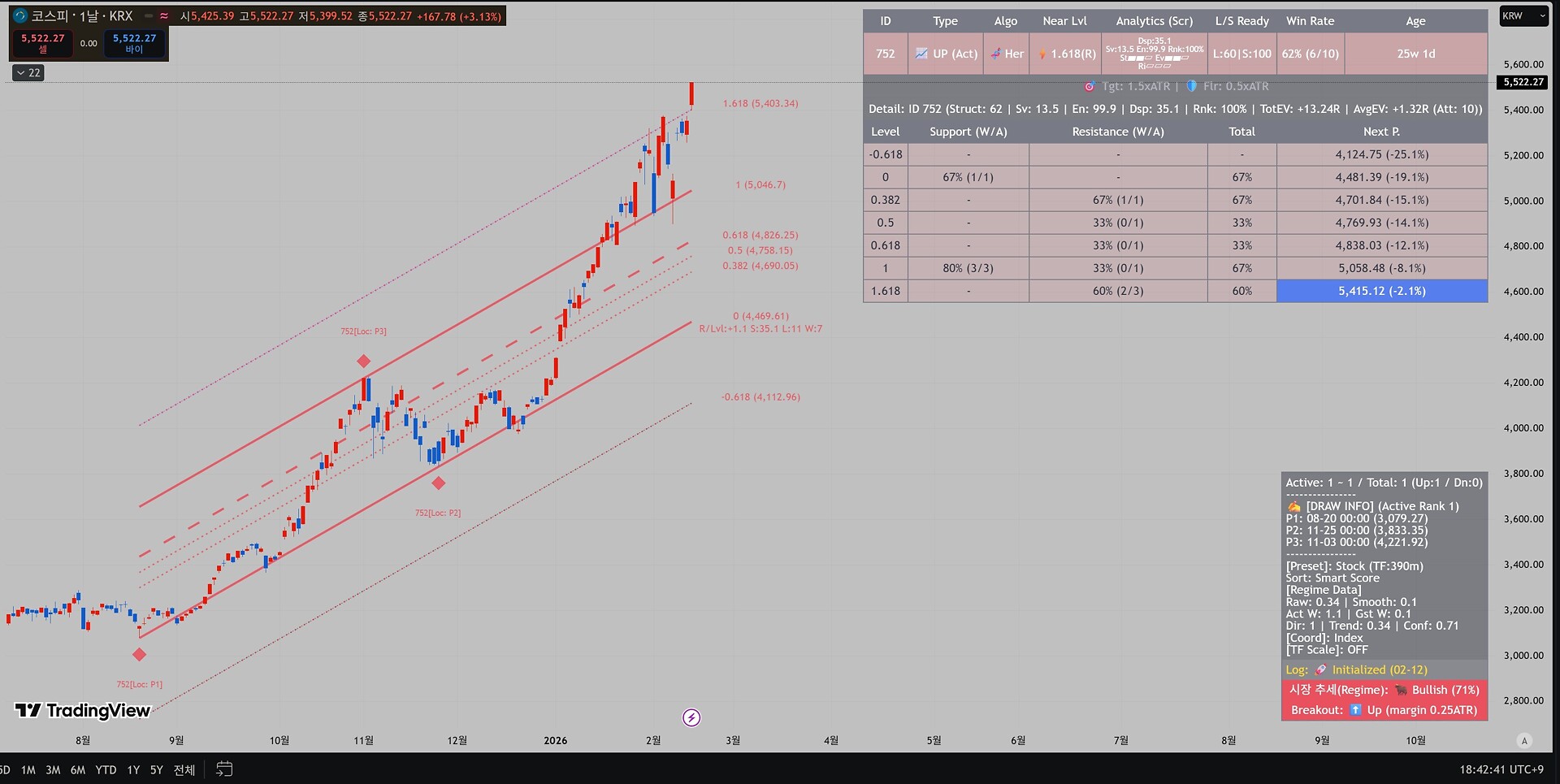This screenshot has width=1560, height=784.
Task: Click the 80% (3/3) support cell
Action: (968, 268)
